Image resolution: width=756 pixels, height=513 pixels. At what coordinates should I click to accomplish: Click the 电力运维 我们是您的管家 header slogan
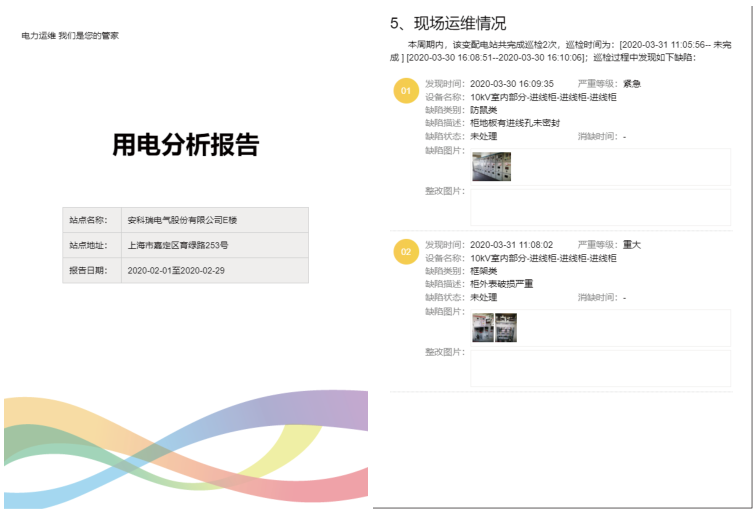click(x=70, y=36)
